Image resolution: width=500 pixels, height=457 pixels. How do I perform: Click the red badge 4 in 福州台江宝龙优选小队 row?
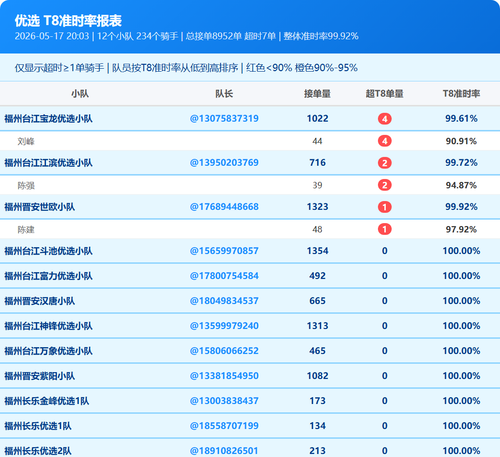[384, 119]
